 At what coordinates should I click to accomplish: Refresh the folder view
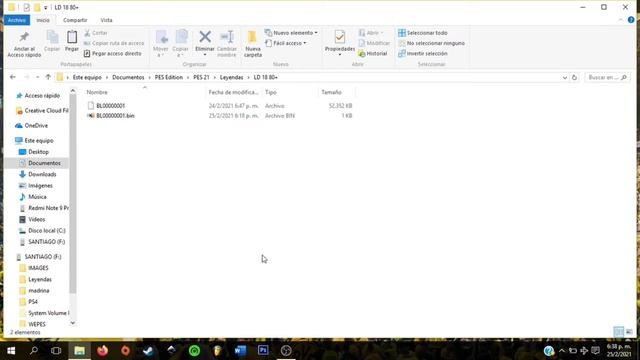(574, 78)
